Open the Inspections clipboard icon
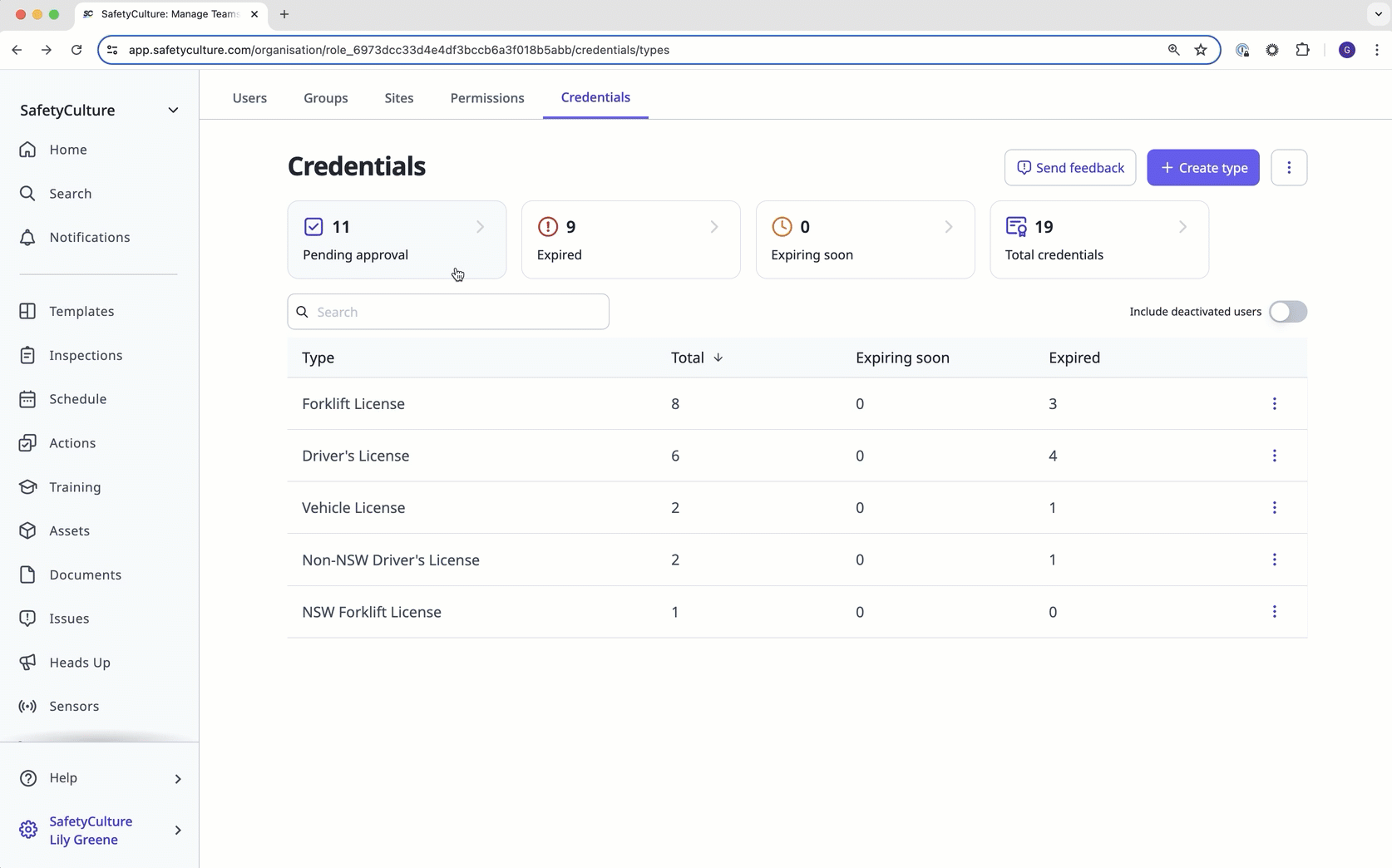 point(27,355)
